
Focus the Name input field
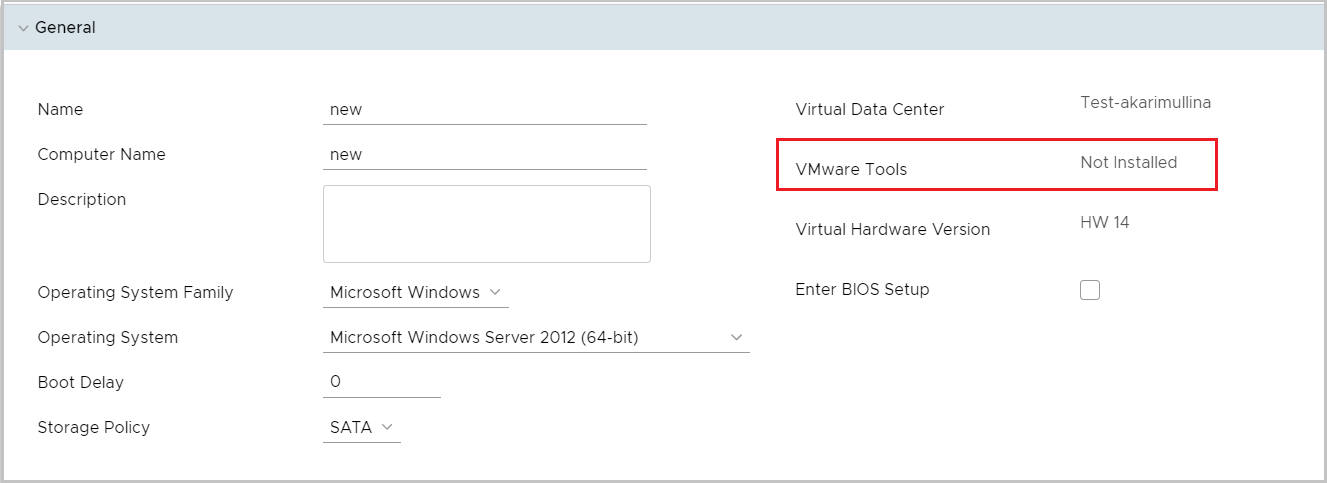click(x=485, y=110)
